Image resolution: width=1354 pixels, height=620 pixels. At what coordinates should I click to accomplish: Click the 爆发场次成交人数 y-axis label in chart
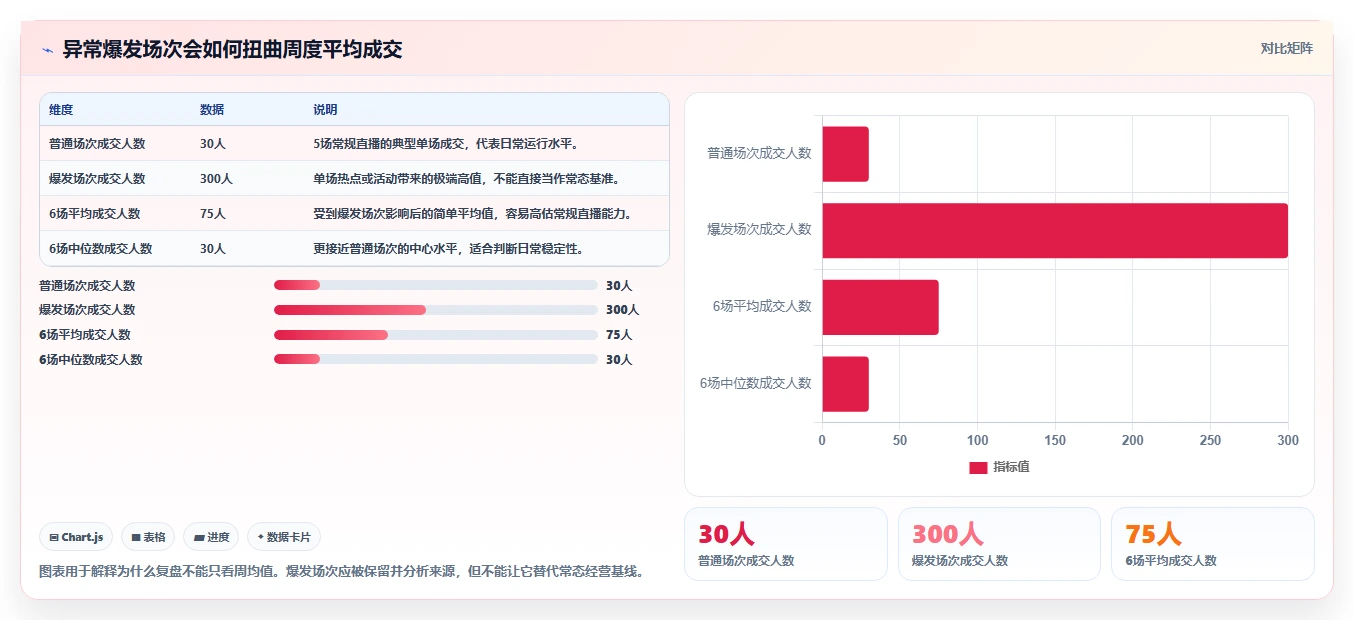(759, 230)
